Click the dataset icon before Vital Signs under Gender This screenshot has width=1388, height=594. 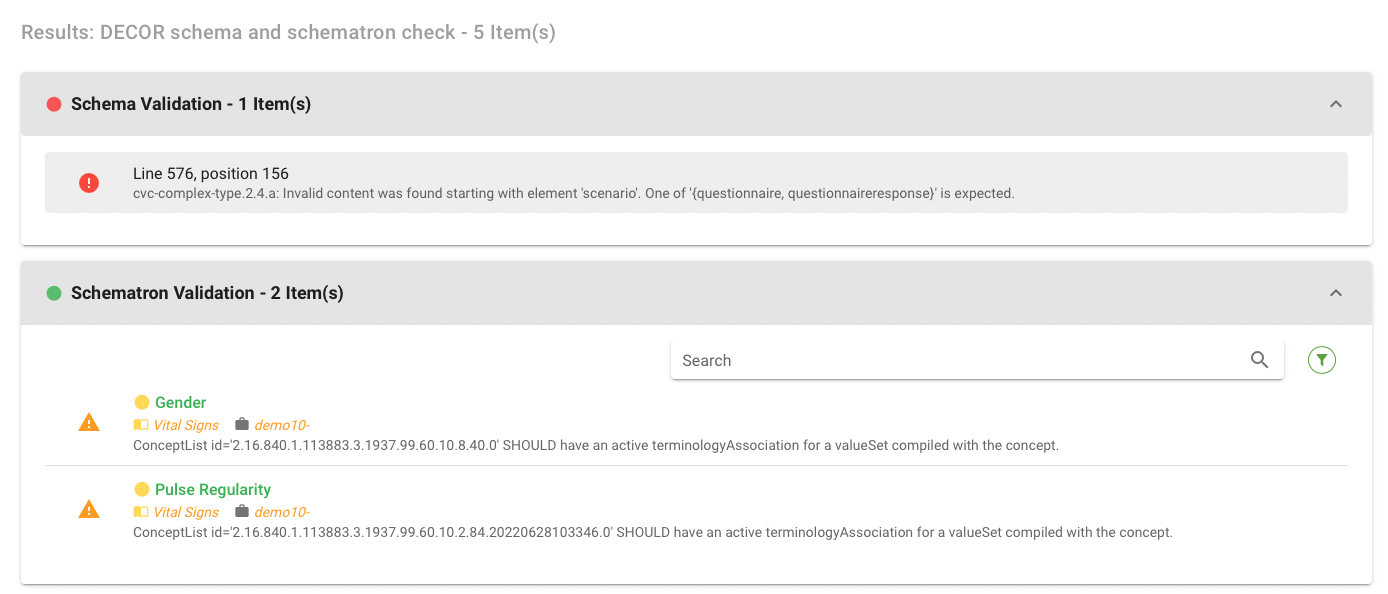coord(141,425)
